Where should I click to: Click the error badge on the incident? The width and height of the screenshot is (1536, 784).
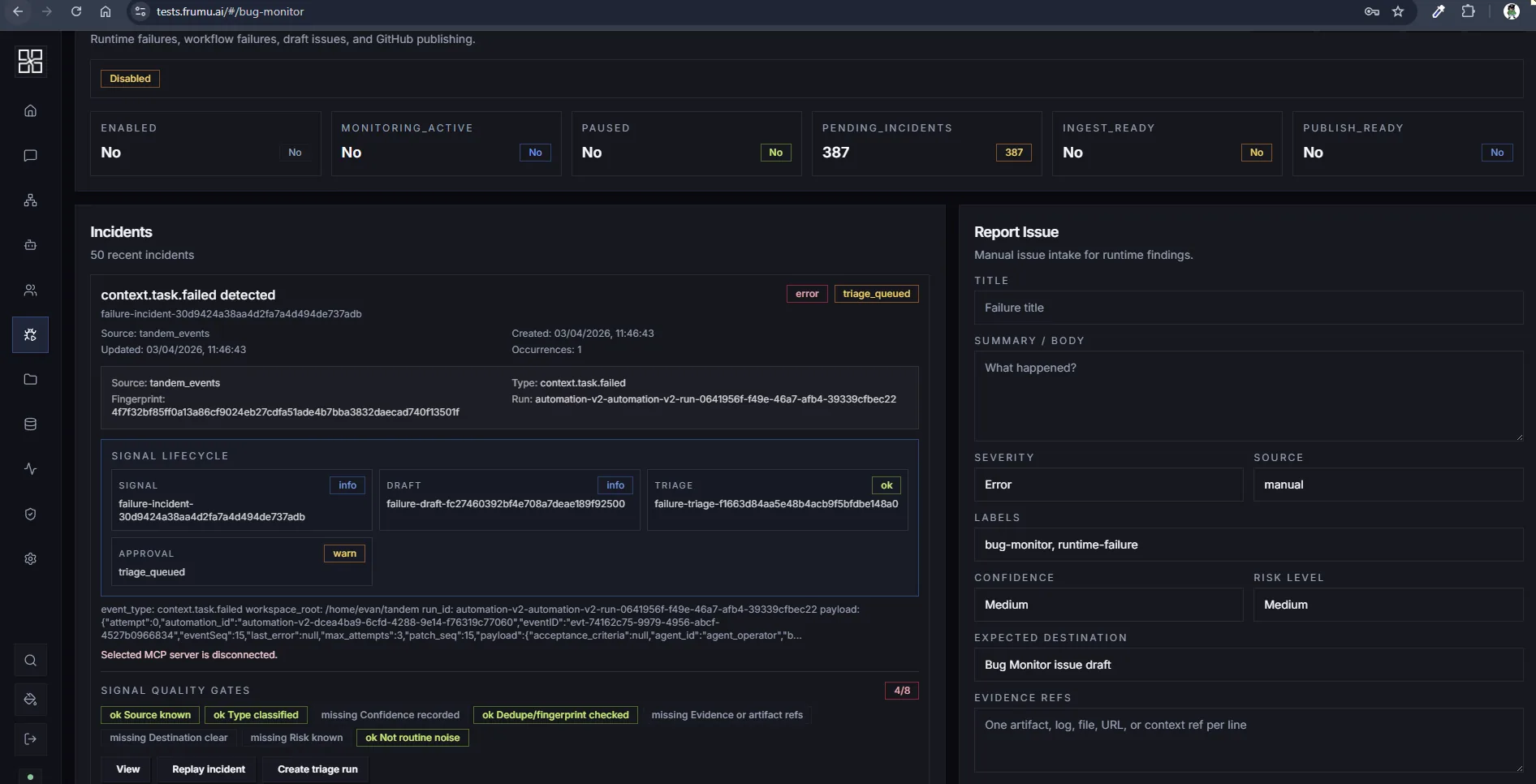coord(807,294)
